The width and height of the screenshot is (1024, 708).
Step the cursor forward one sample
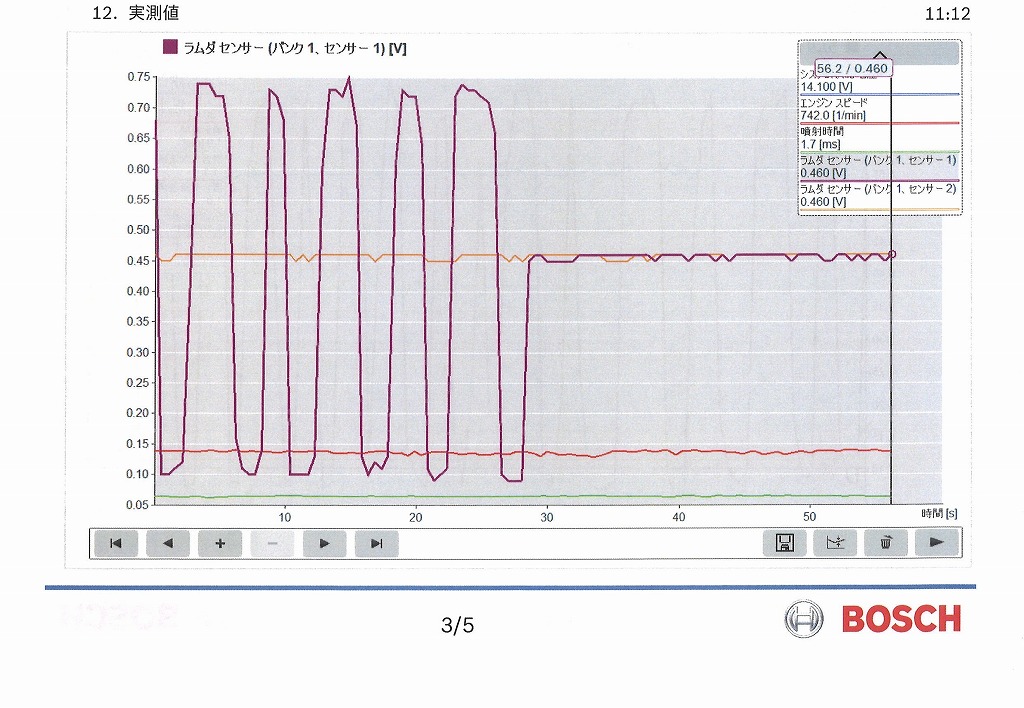tap(324, 544)
